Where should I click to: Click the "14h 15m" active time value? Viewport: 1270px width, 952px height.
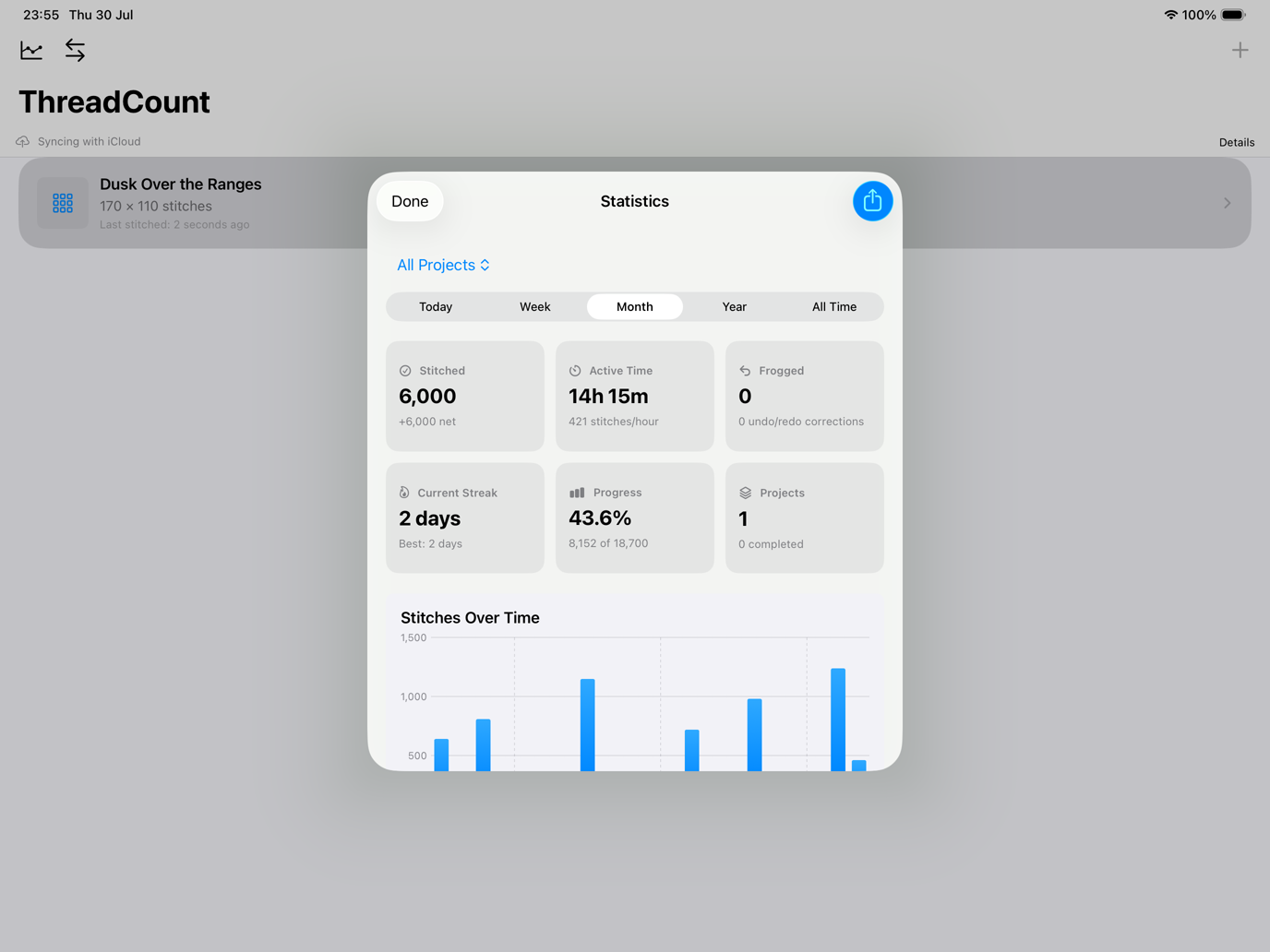(608, 397)
